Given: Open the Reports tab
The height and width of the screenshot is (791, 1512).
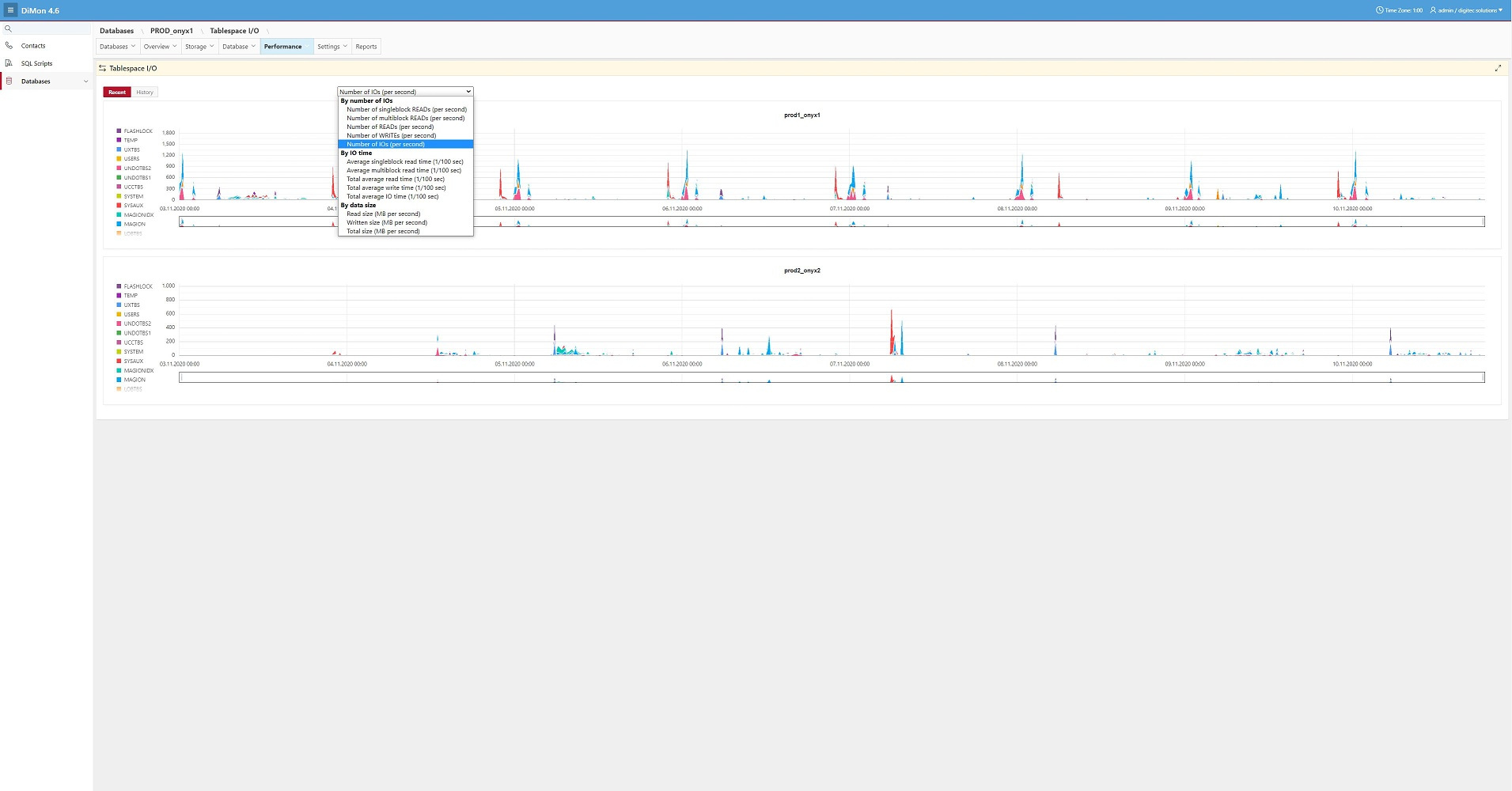Looking at the screenshot, I should point(366,47).
